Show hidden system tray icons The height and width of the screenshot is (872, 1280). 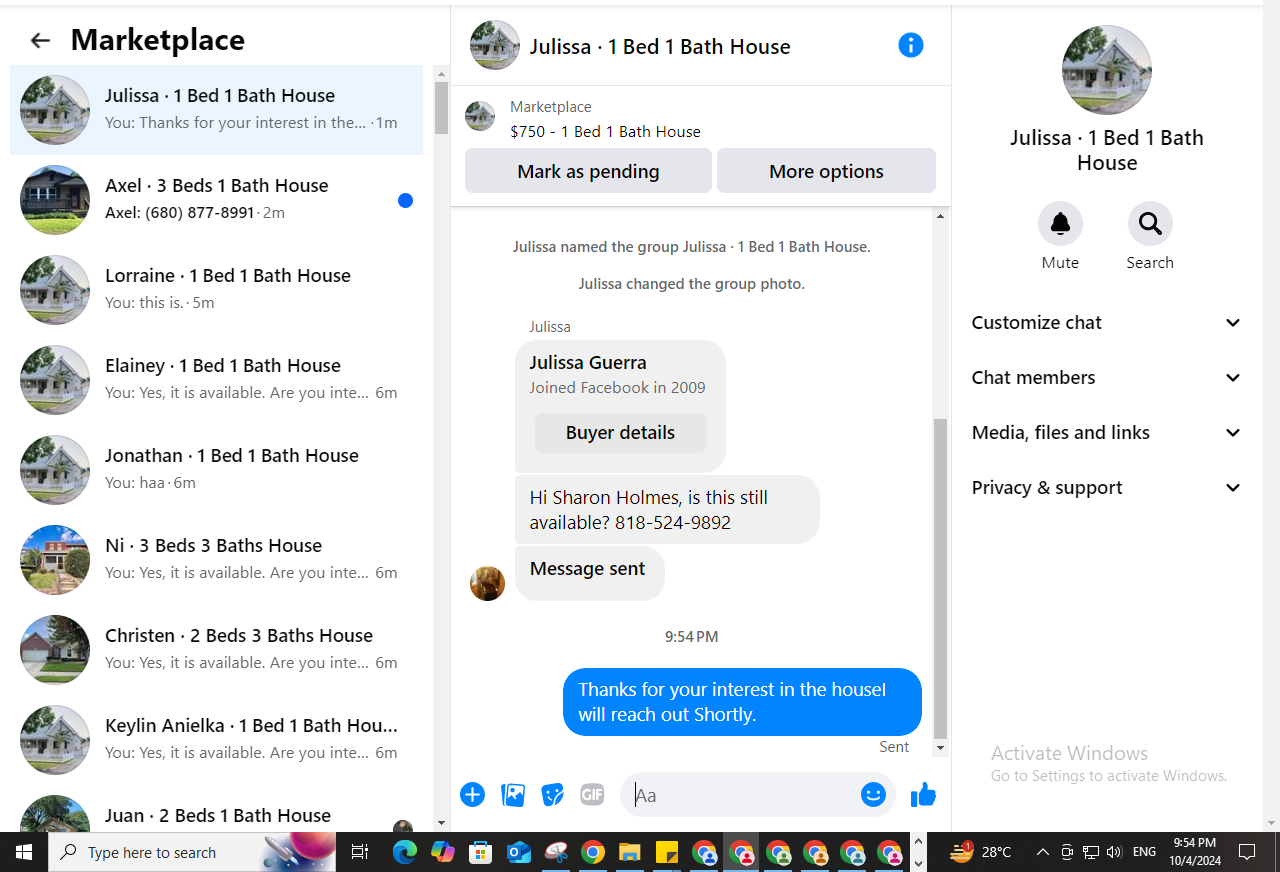click(1042, 852)
